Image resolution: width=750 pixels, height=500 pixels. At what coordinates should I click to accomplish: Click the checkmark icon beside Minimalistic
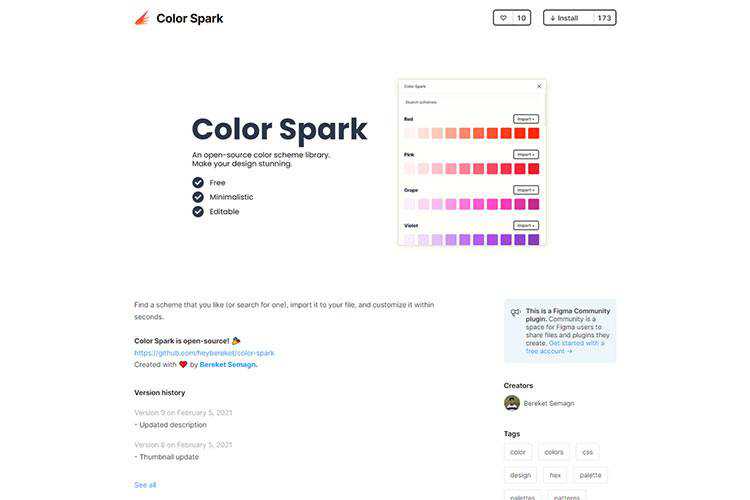click(x=198, y=197)
